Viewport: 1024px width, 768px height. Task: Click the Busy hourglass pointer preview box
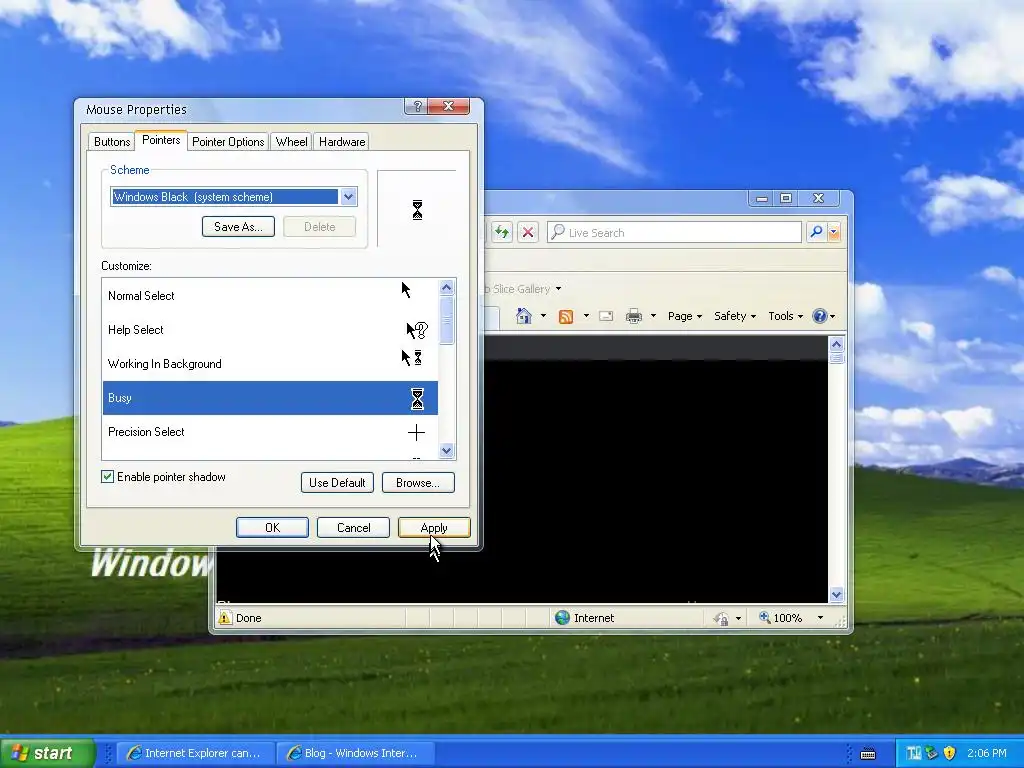[417, 209]
